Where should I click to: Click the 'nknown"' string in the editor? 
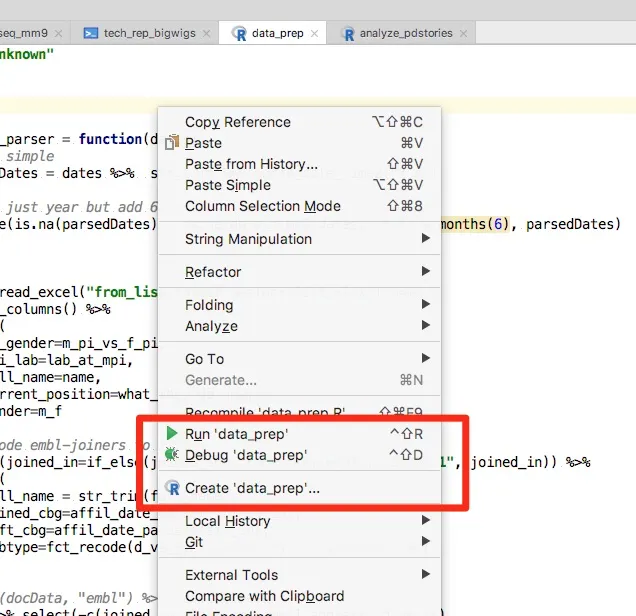[x=27, y=54]
